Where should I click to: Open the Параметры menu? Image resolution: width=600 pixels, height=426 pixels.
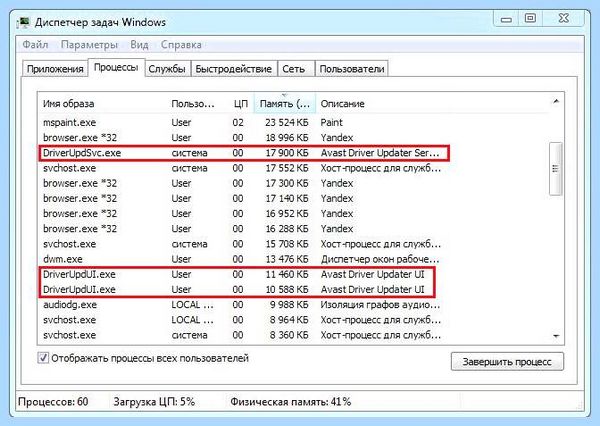click(x=89, y=44)
